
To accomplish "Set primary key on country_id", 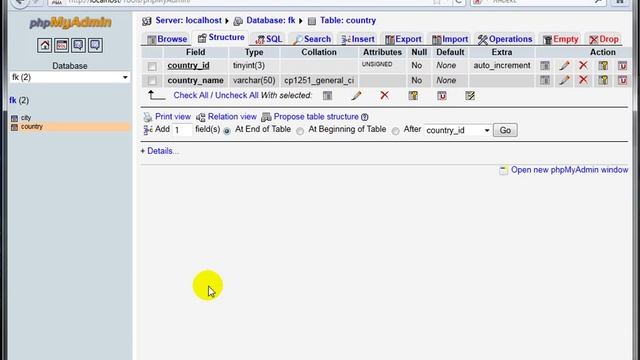I will (x=603, y=65).
